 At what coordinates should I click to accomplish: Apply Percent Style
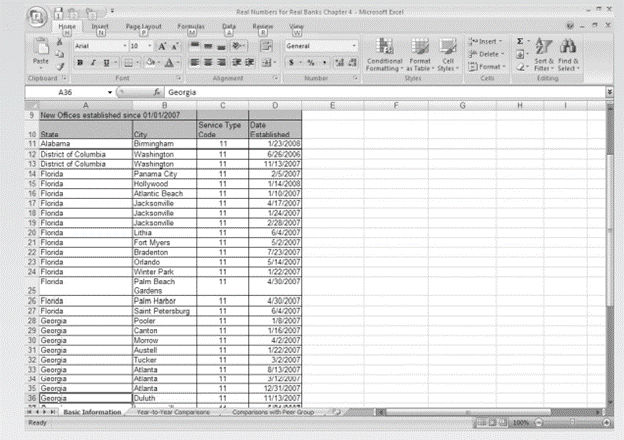pos(311,62)
